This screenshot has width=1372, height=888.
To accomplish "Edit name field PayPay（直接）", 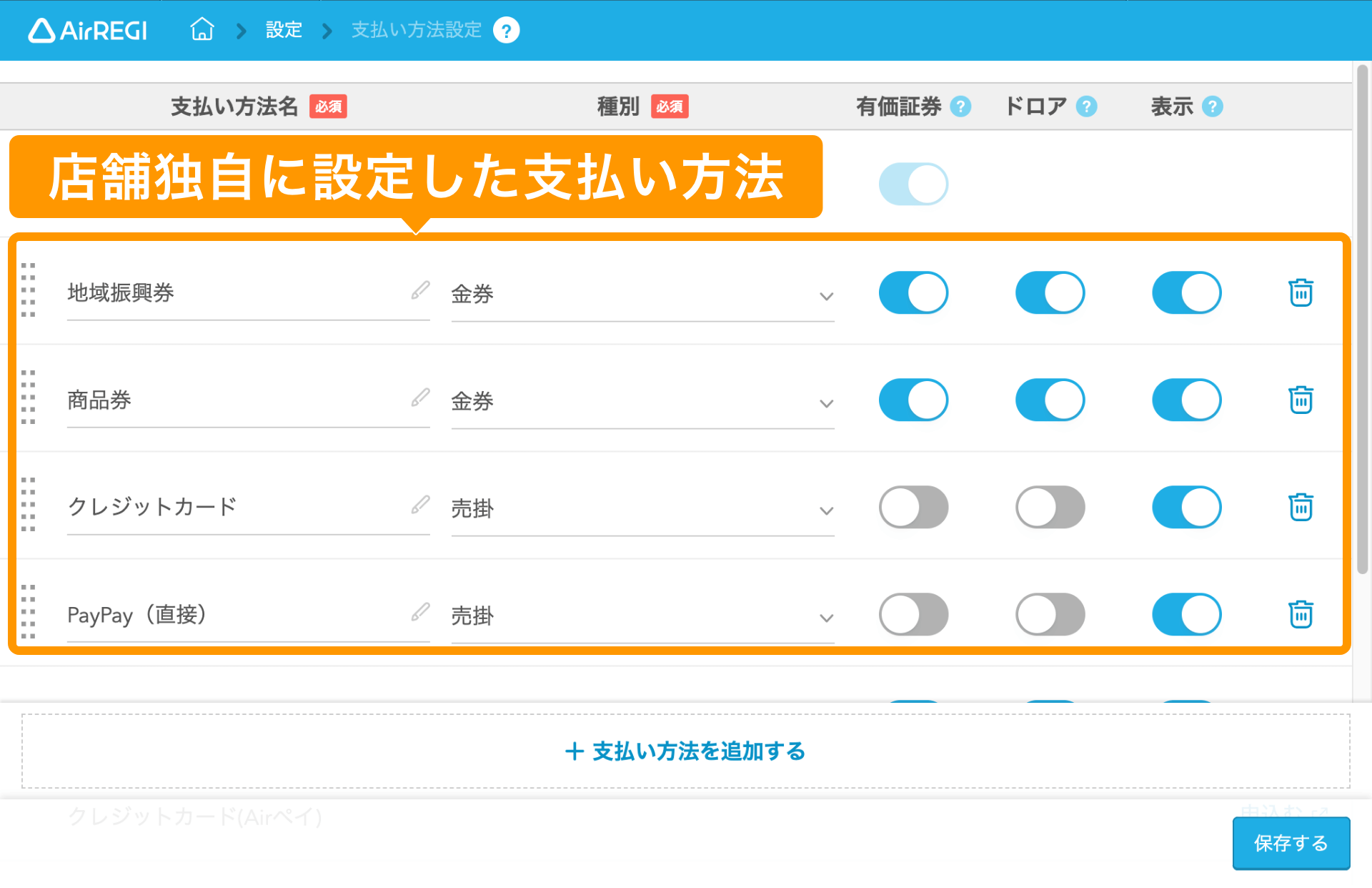I will point(248,615).
